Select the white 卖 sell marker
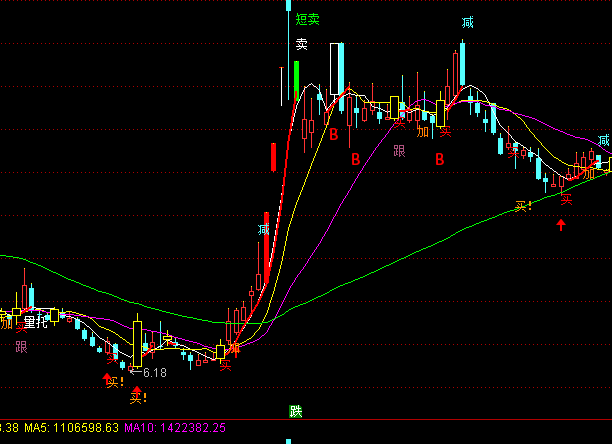The image size is (612, 444). (301, 44)
